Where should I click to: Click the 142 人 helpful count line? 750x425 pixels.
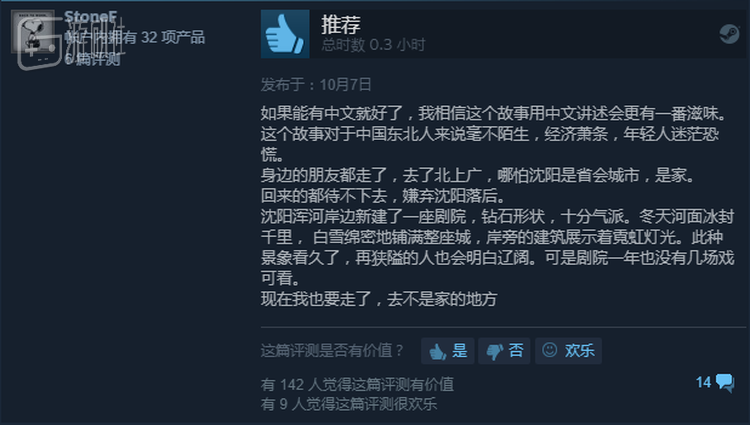357,384
